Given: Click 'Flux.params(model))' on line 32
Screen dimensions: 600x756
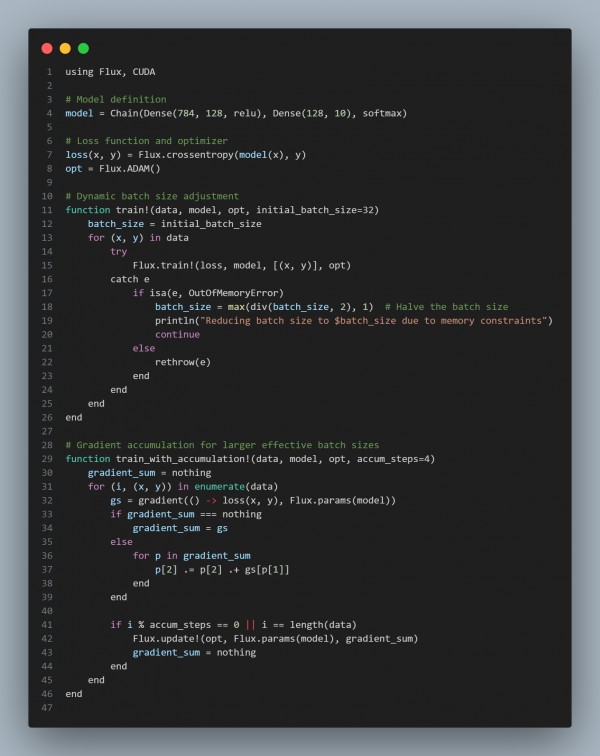Looking at the screenshot, I should [x=342, y=500].
